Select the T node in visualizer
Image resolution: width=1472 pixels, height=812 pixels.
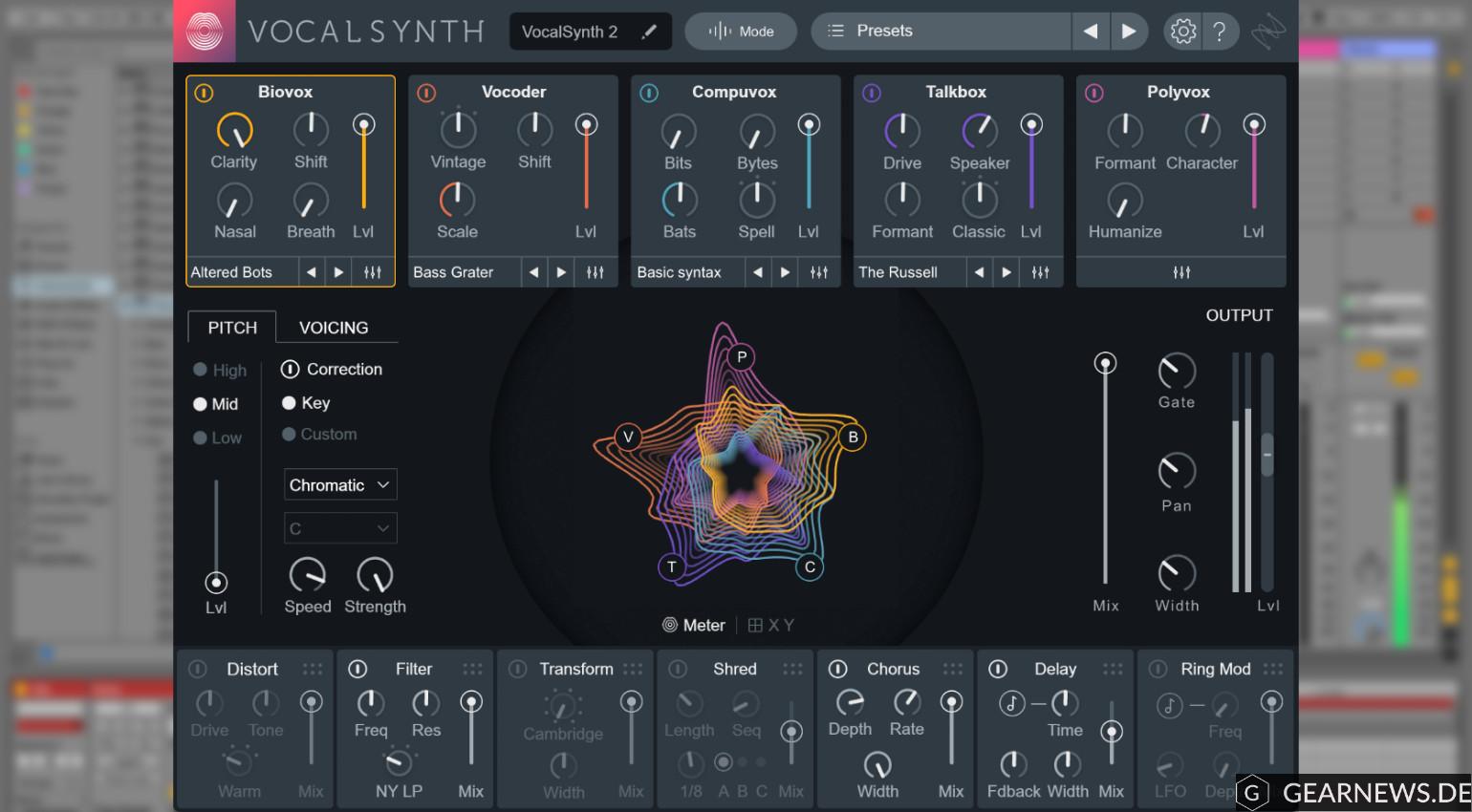click(x=672, y=567)
